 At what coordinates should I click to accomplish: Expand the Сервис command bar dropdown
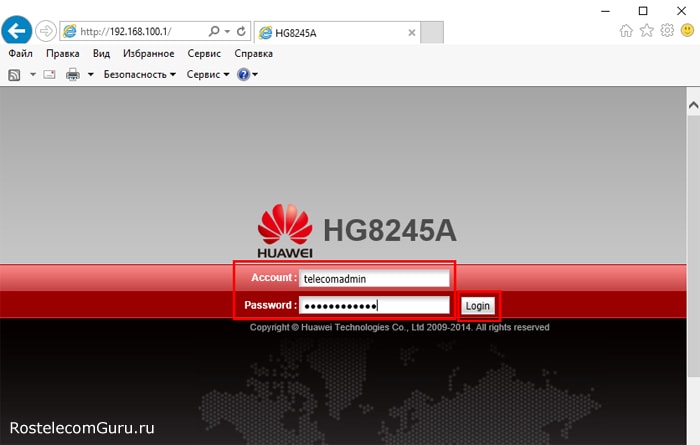pos(207,75)
